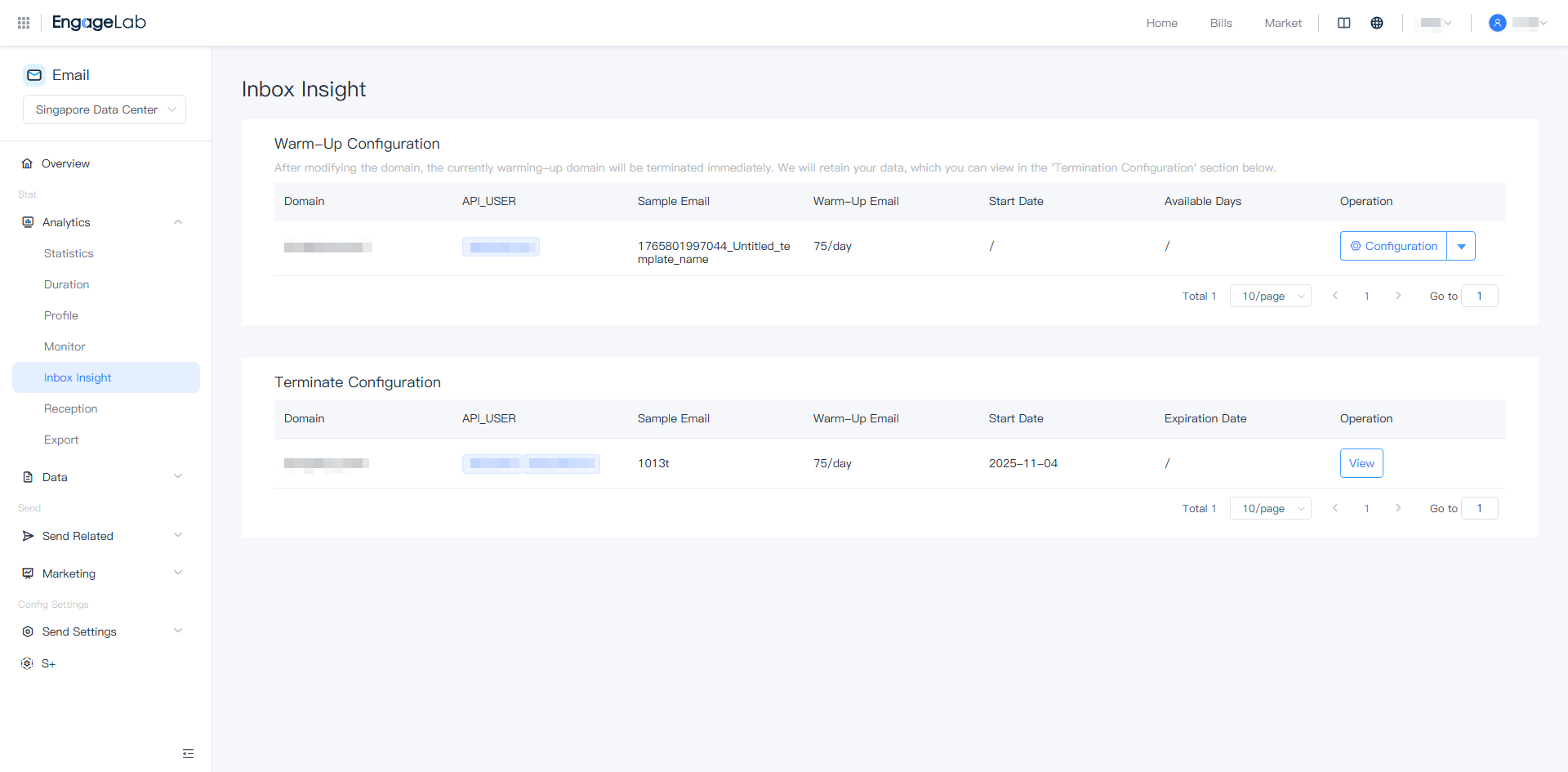Image resolution: width=1568 pixels, height=772 pixels.
Task: Open the documentation book icon
Action: click(x=1344, y=23)
